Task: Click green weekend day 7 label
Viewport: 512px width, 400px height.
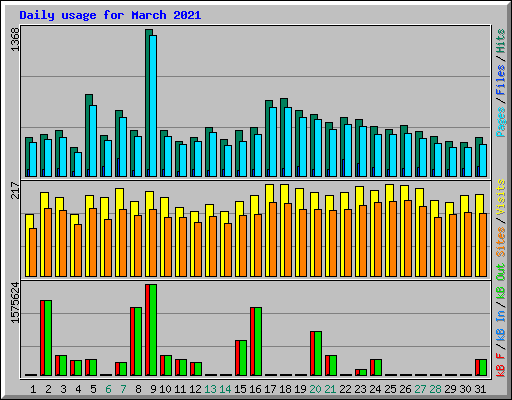Action: point(123,389)
